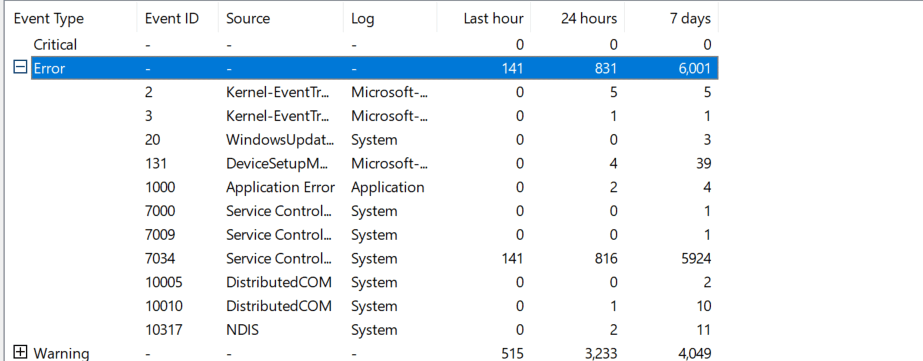The image size is (923, 361).
Task: Click the 5924 seven-day count
Action: point(695,259)
